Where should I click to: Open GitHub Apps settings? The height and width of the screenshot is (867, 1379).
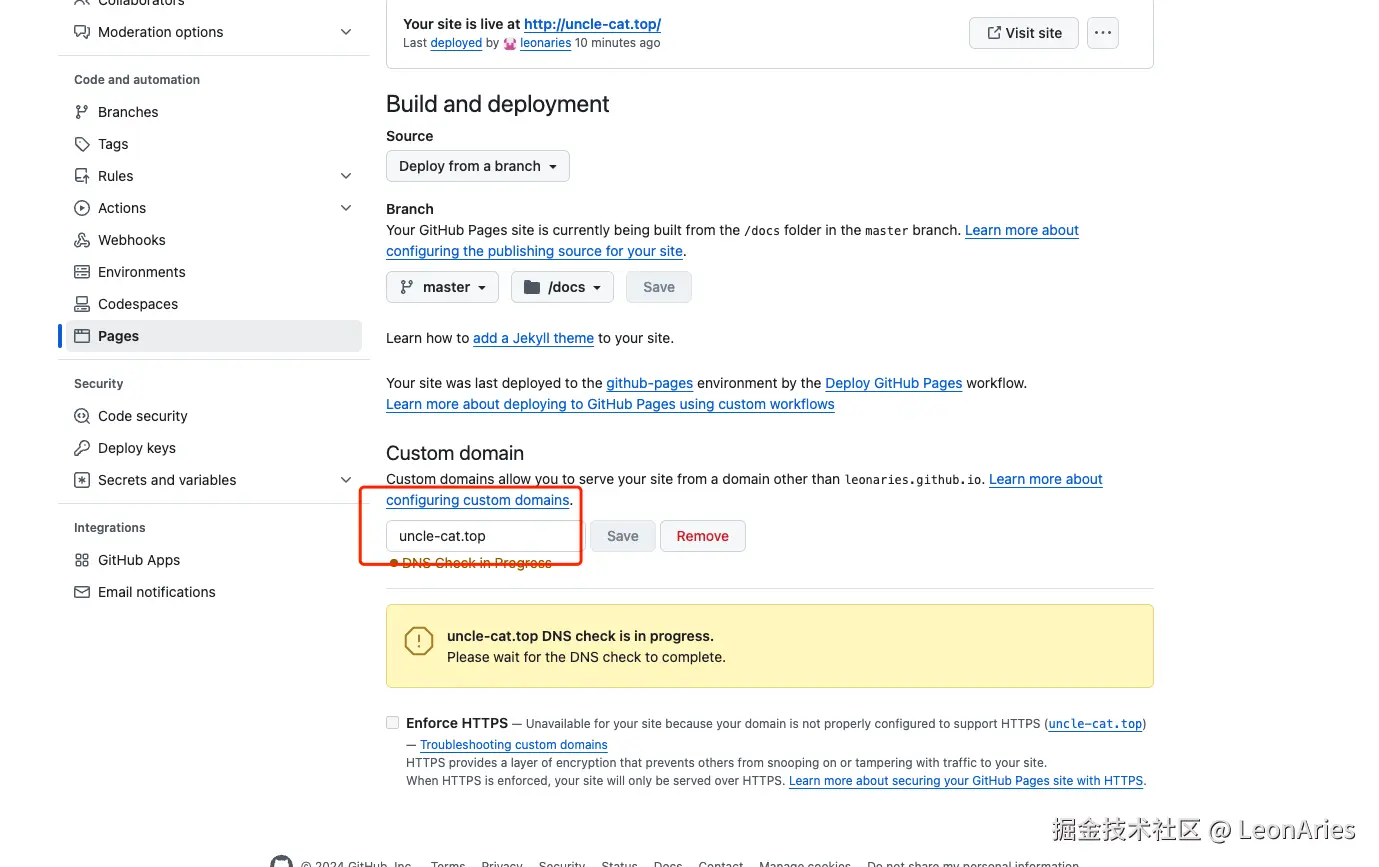click(x=214, y=560)
